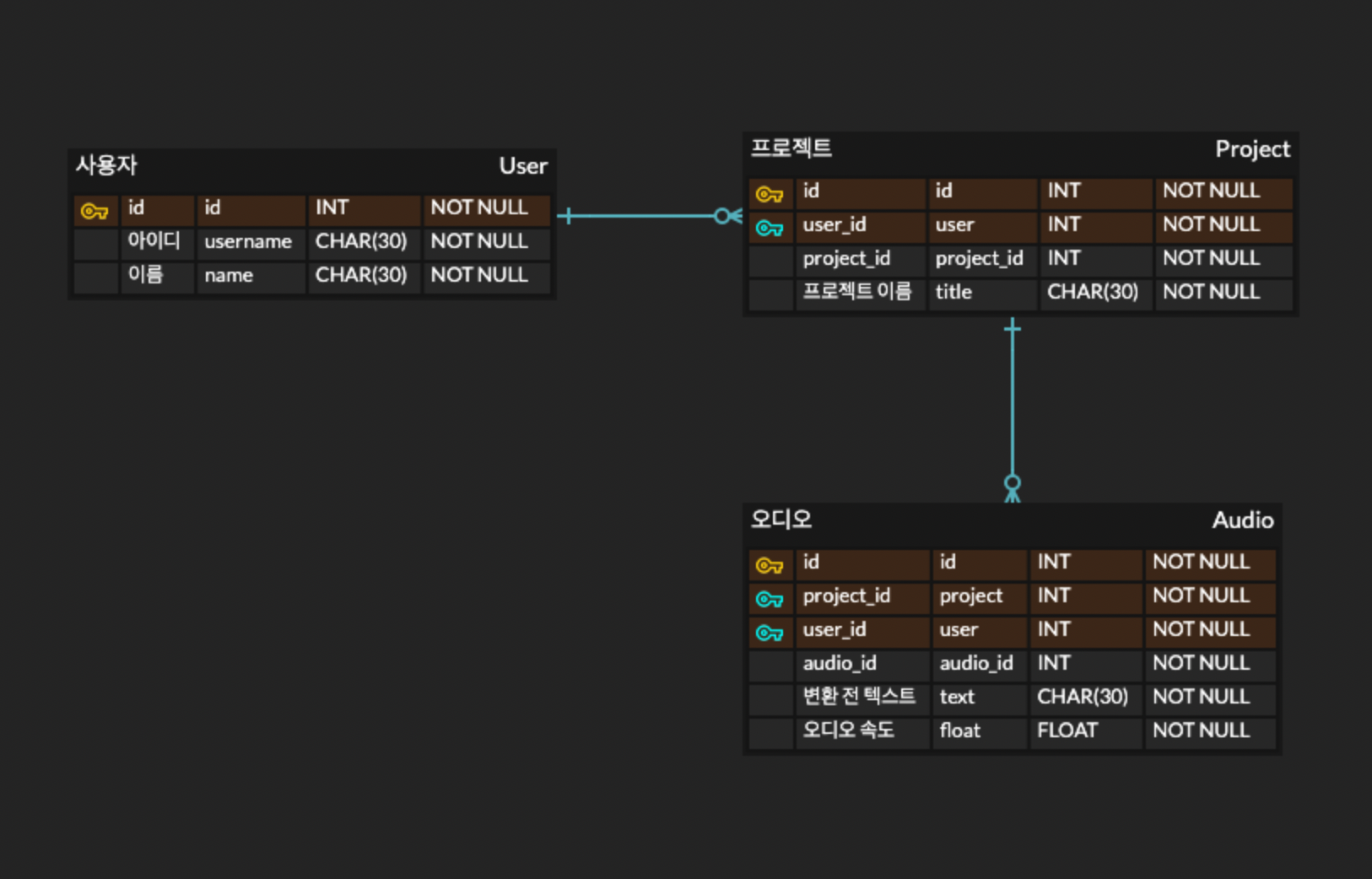The height and width of the screenshot is (879, 1372).
Task: Click the yellow primary key icon in Audio table
Action: pos(770,565)
